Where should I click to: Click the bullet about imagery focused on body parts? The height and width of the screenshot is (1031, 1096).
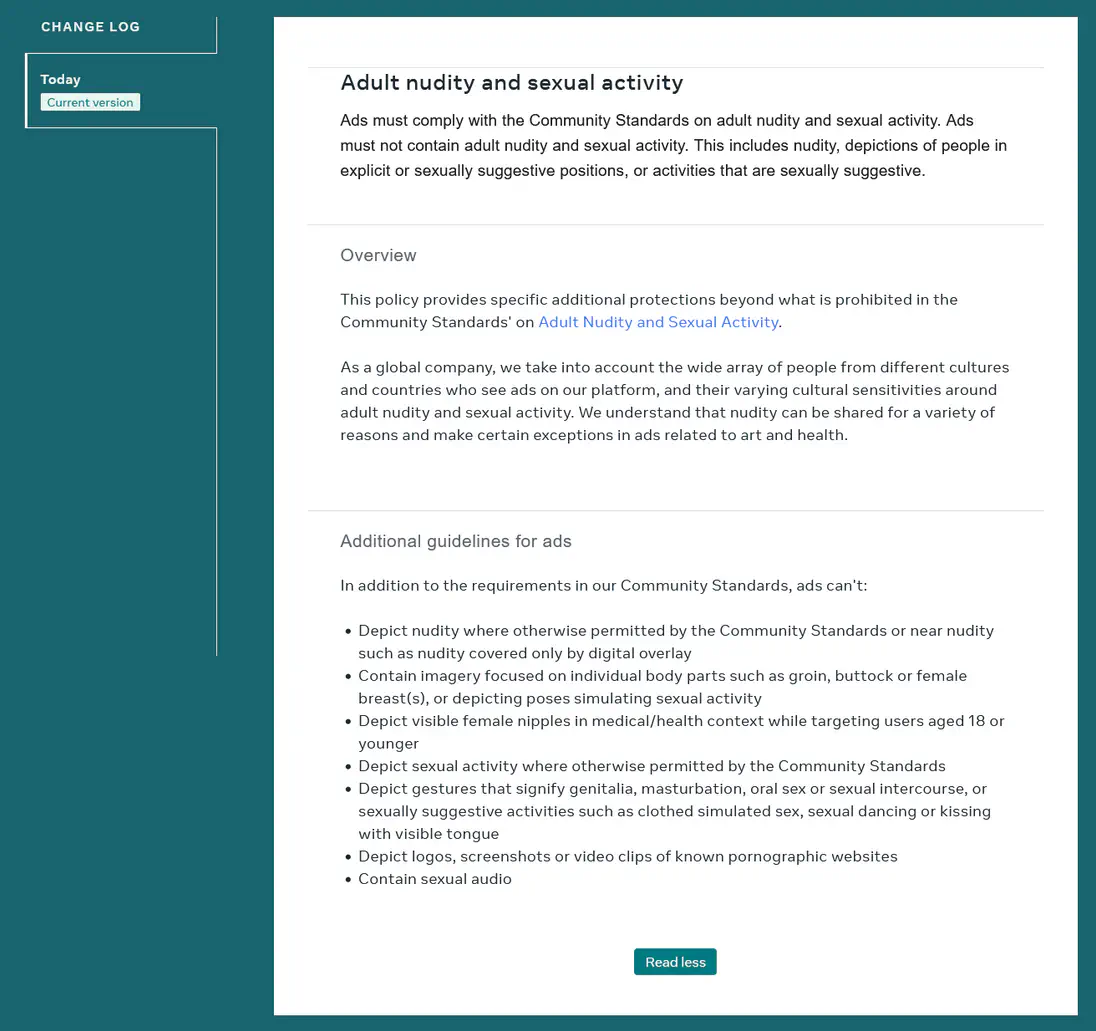tap(662, 686)
